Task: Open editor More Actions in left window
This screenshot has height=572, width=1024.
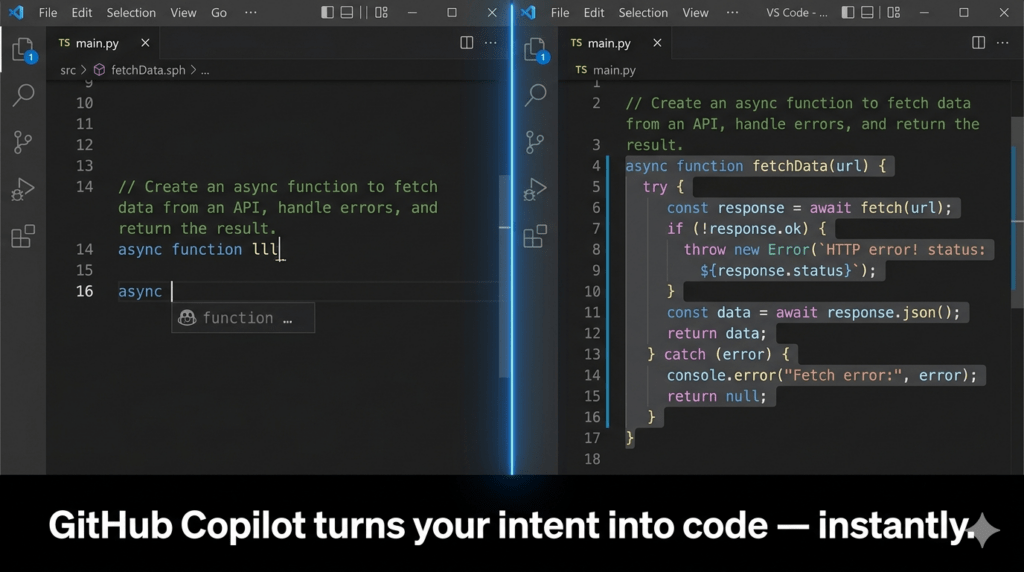Action: (490, 43)
